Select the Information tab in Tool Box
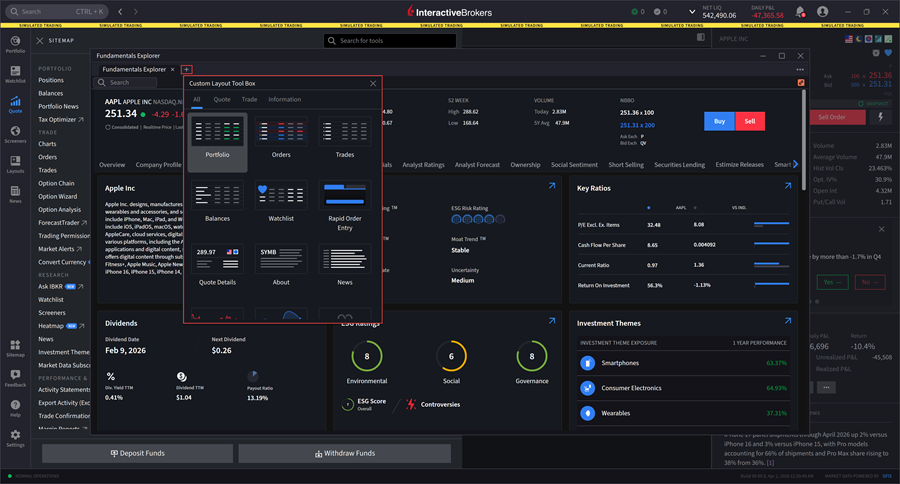The height and width of the screenshot is (484, 900). (284, 99)
